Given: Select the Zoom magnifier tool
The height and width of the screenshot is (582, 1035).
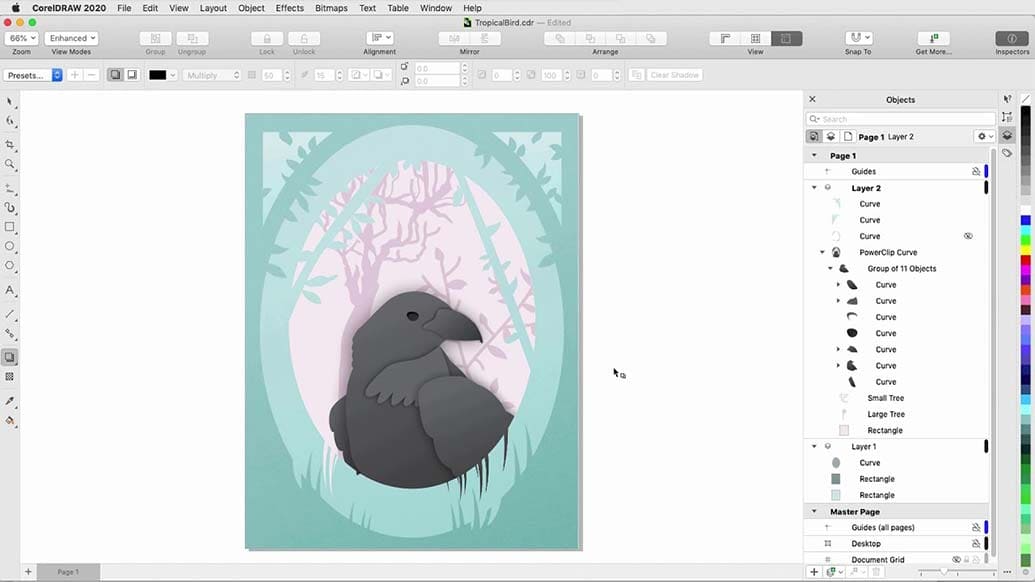Looking at the screenshot, I should (x=10, y=165).
